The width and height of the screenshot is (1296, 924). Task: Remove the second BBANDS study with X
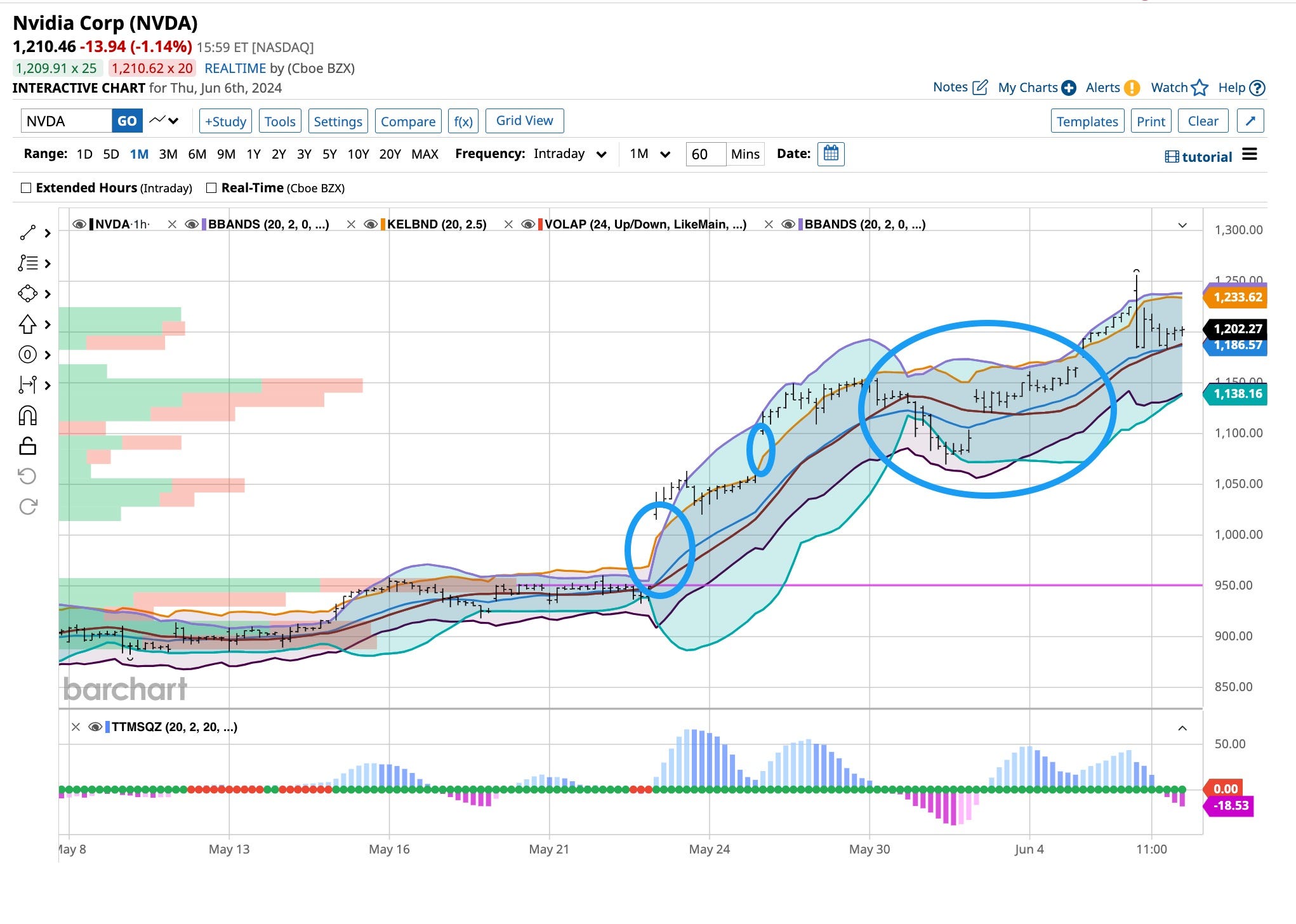click(x=769, y=224)
